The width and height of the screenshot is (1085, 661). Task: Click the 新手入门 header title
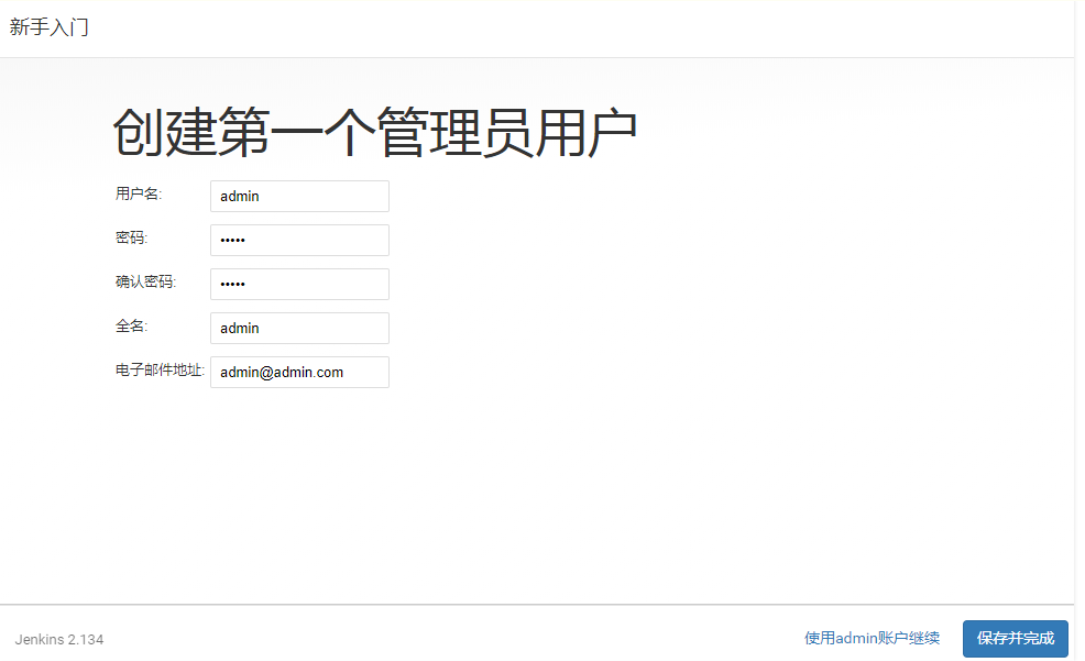click(x=49, y=27)
